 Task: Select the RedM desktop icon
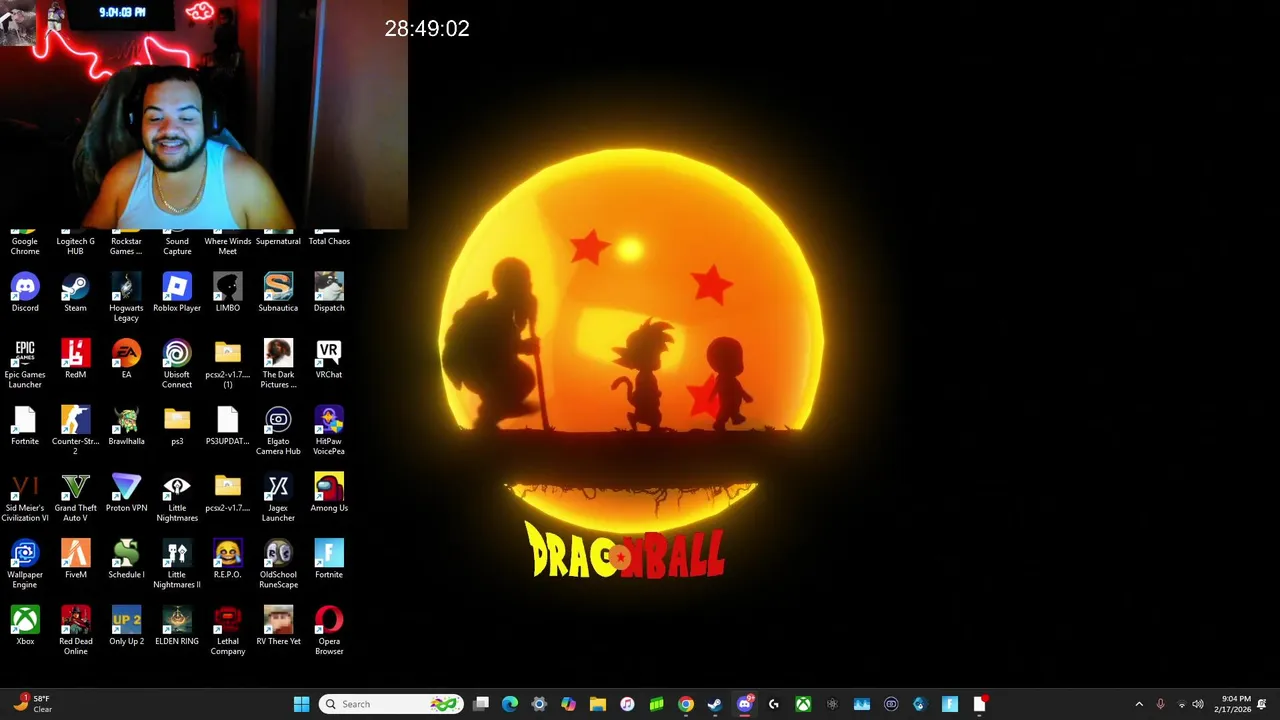[75, 360]
